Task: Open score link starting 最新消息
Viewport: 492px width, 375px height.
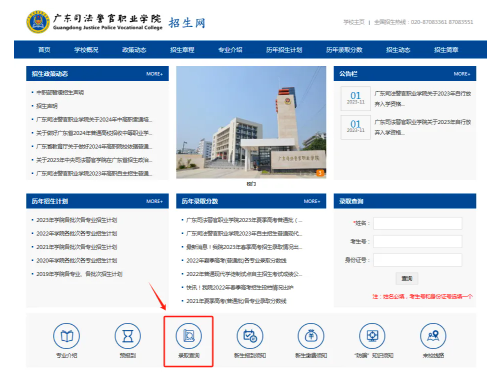Action: [x=244, y=247]
